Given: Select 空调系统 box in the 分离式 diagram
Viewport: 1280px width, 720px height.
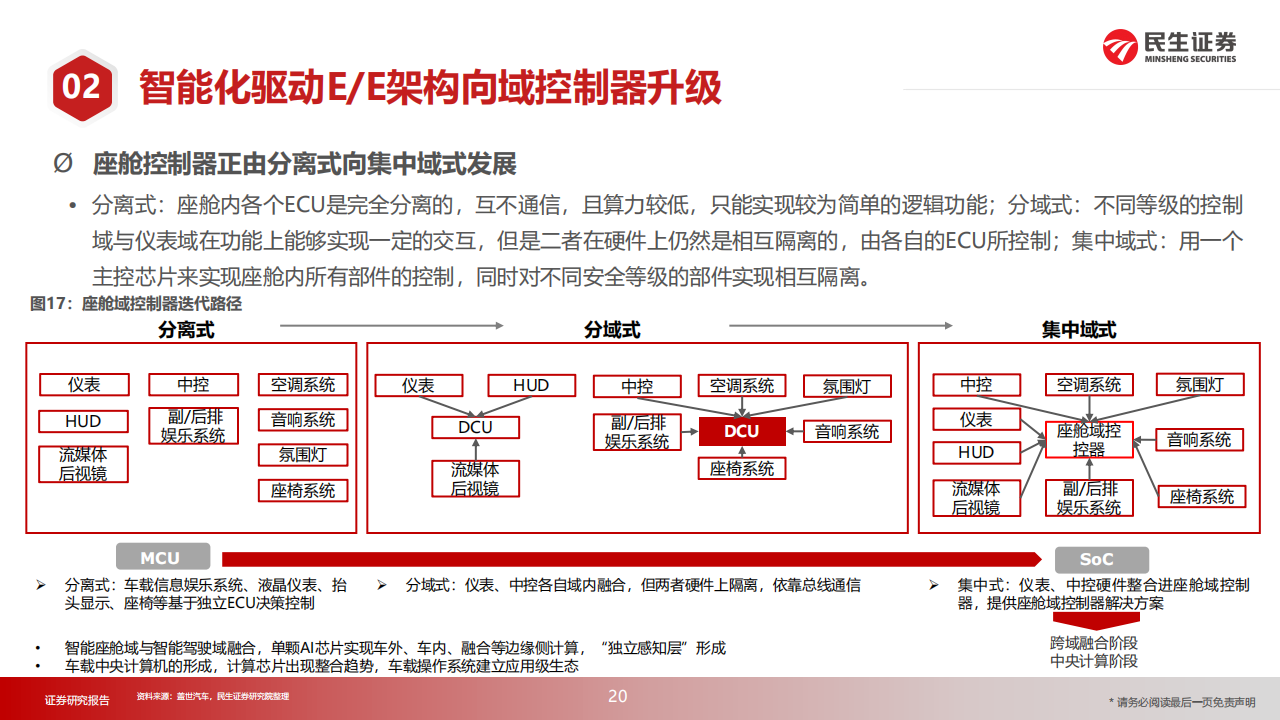Looking at the screenshot, I should (x=303, y=385).
